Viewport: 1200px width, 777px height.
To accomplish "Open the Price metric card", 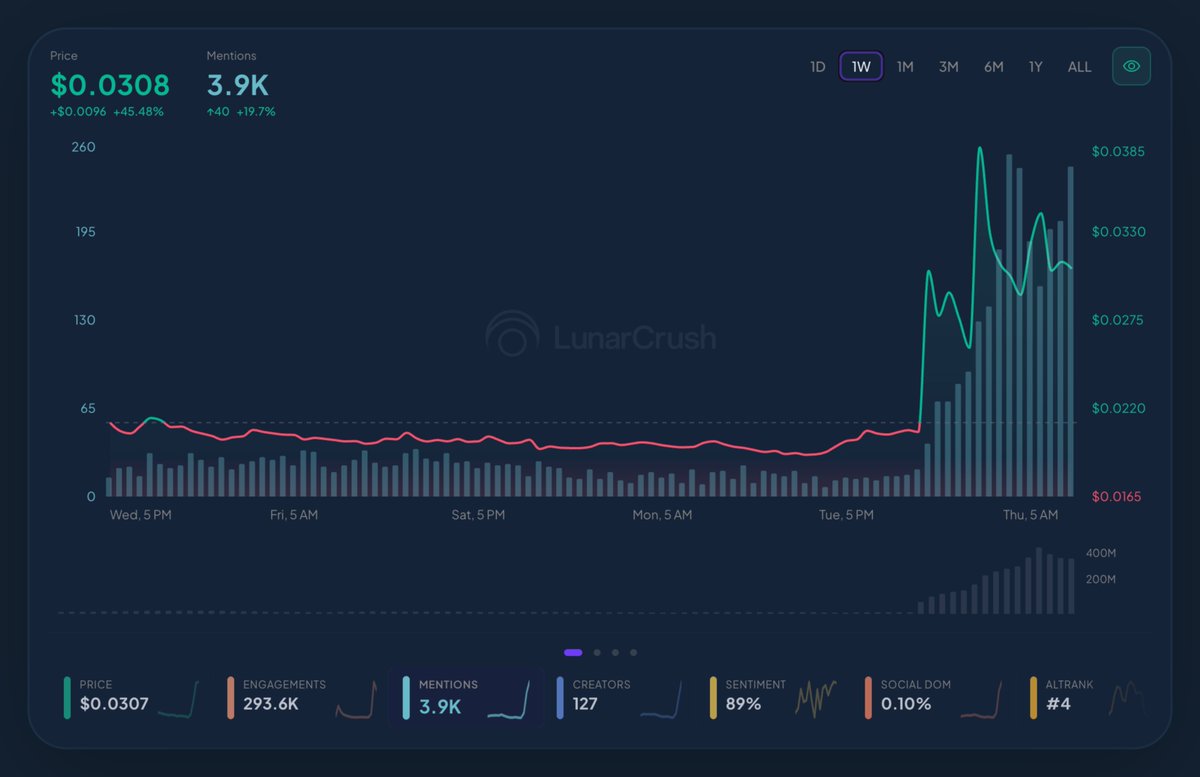I will click(130, 696).
